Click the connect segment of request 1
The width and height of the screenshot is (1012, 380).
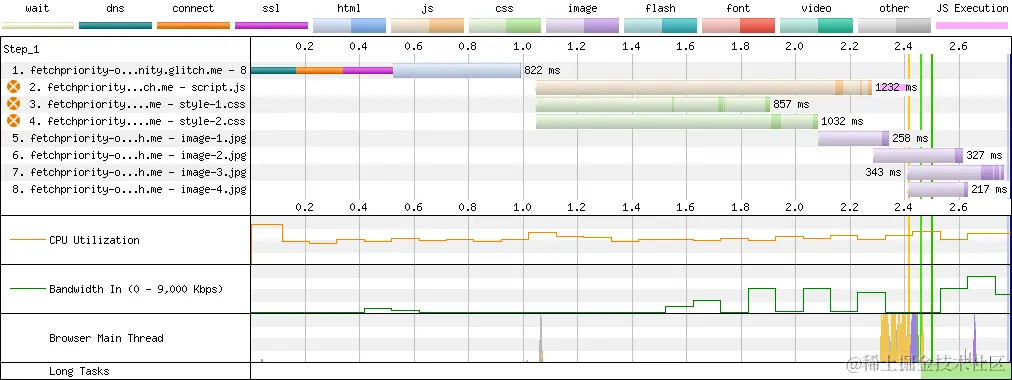(319, 70)
